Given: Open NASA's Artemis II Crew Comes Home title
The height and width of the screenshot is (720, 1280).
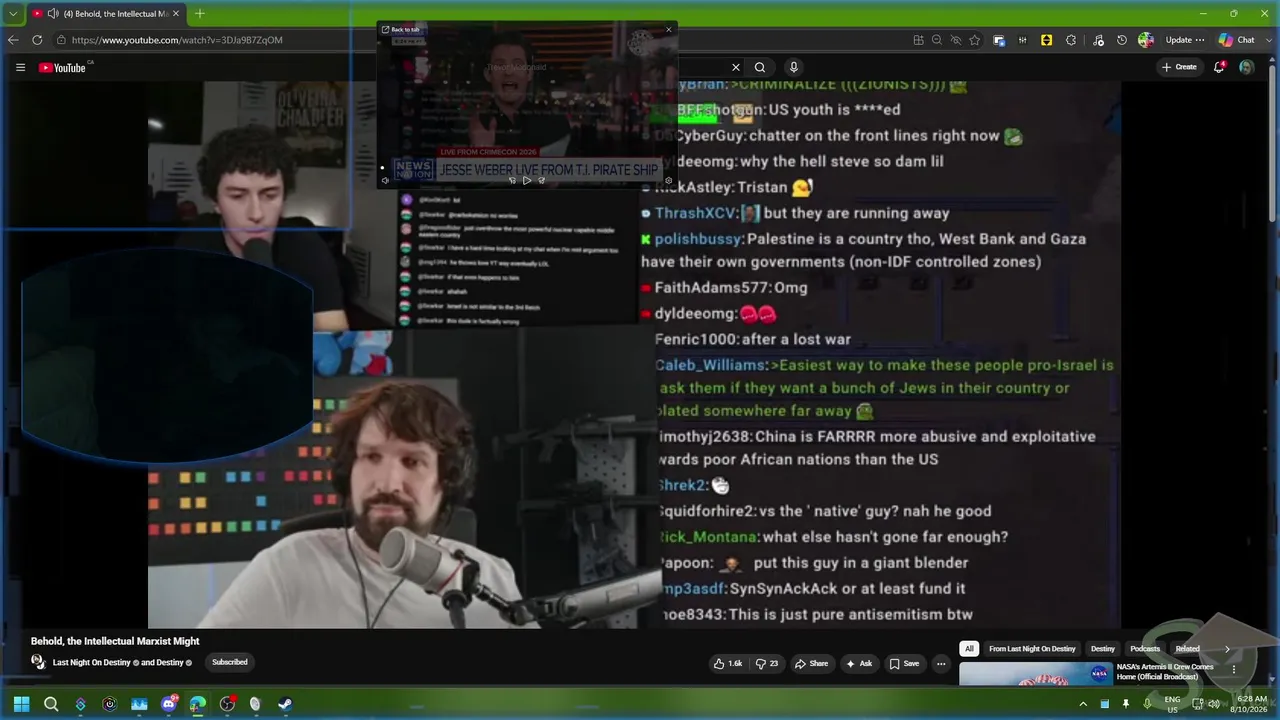Looking at the screenshot, I should [x=1165, y=672].
